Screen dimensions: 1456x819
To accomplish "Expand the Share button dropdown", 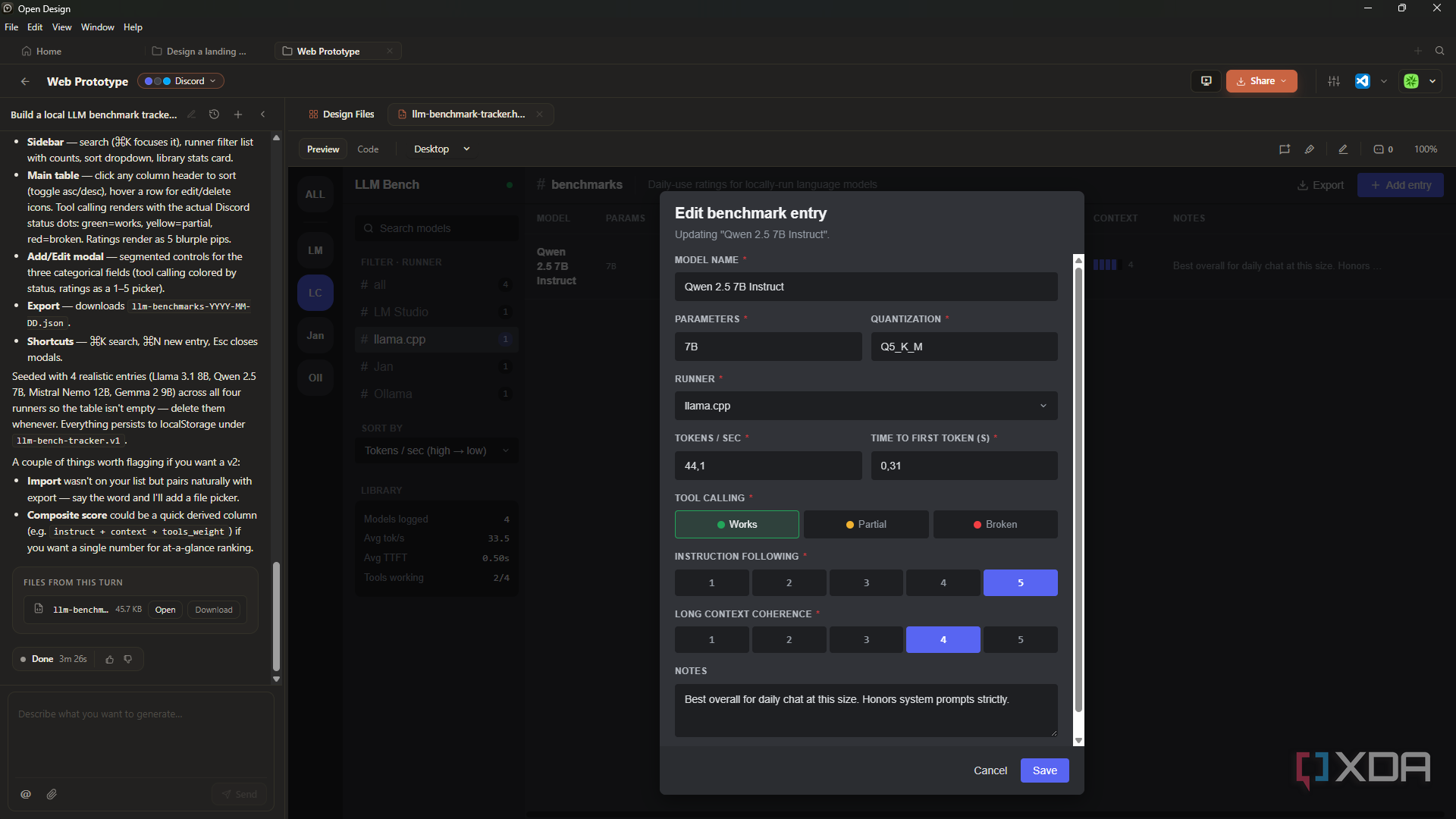I will pos(1284,81).
